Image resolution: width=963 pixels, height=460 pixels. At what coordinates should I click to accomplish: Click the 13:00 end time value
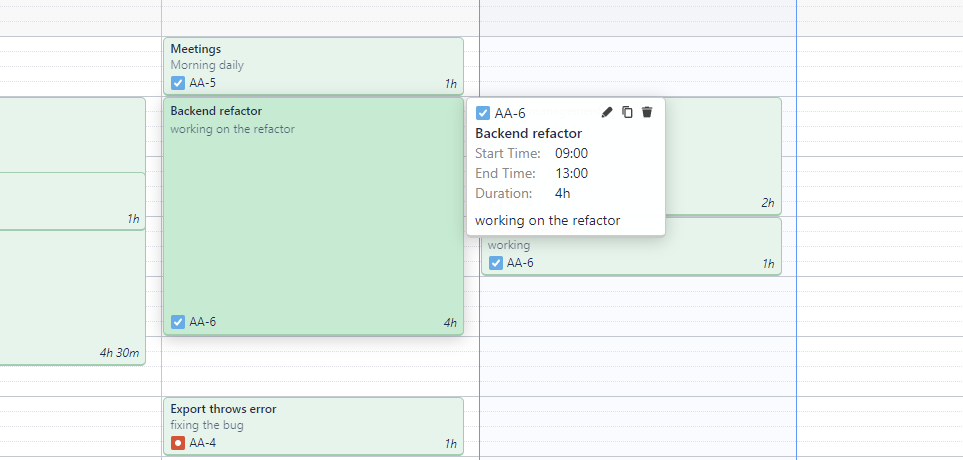pos(571,173)
